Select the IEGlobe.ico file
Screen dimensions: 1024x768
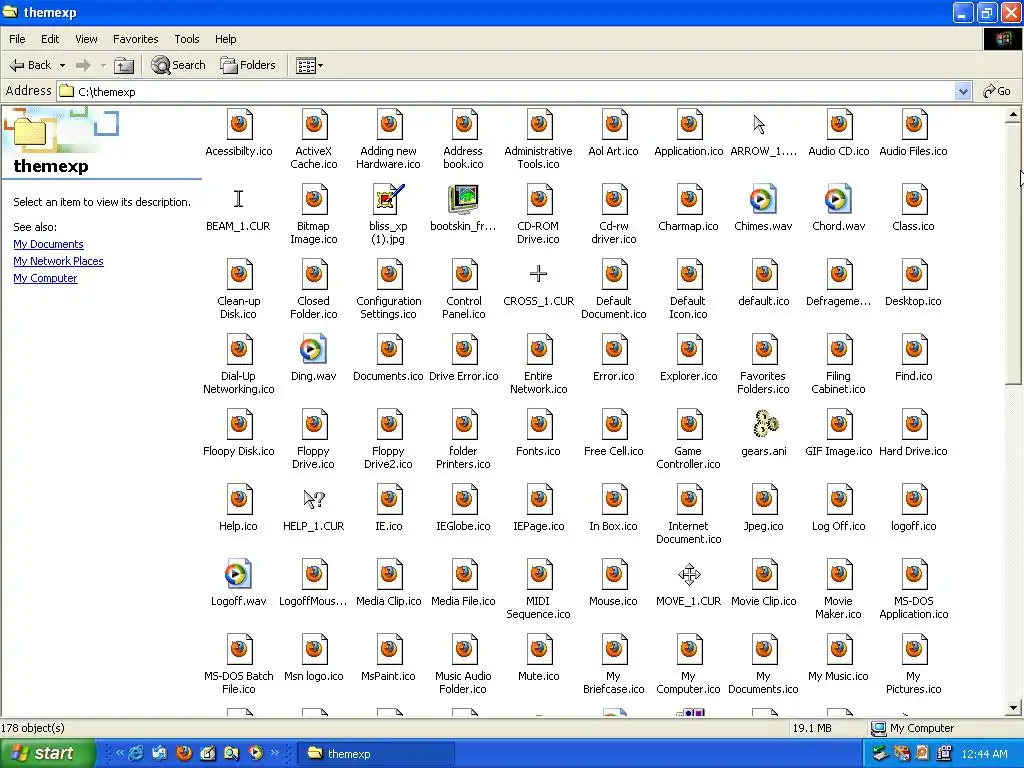tap(464, 500)
